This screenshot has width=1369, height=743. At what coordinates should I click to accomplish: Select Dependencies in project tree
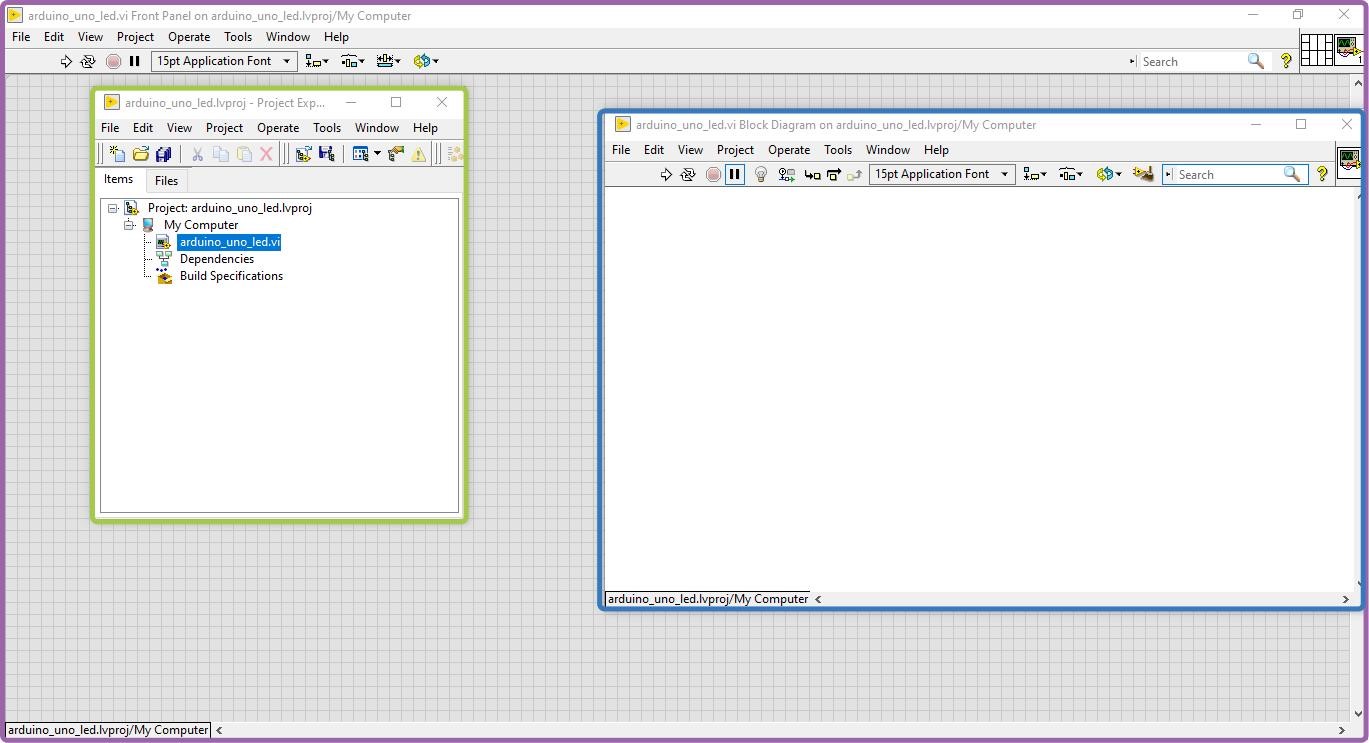click(x=216, y=259)
